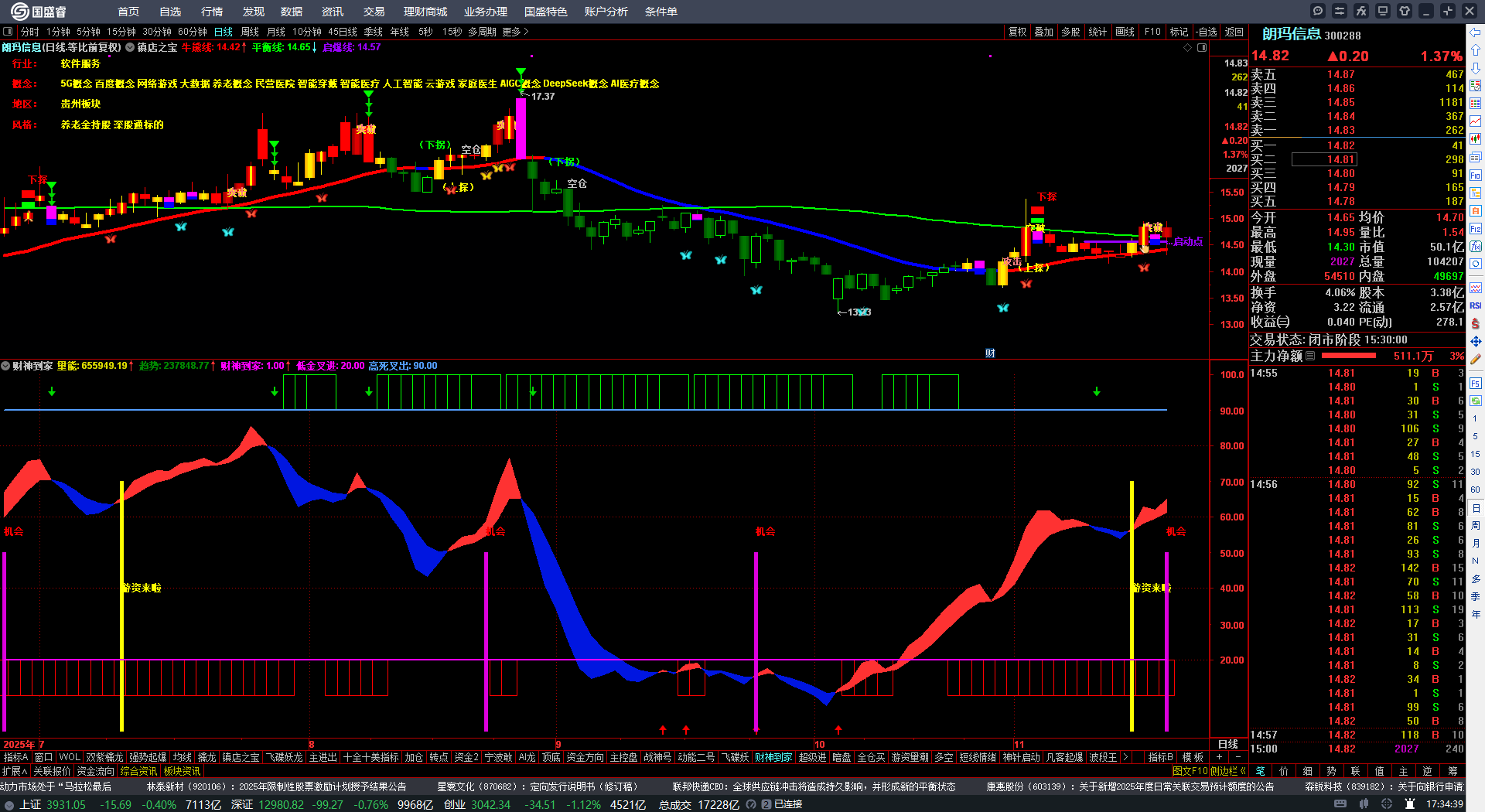Click the red 主力净额 progress bar

click(1349, 356)
